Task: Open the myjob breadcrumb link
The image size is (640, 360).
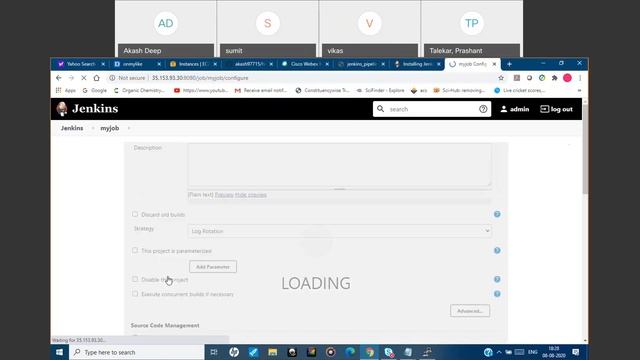Action: [x=110, y=128]
